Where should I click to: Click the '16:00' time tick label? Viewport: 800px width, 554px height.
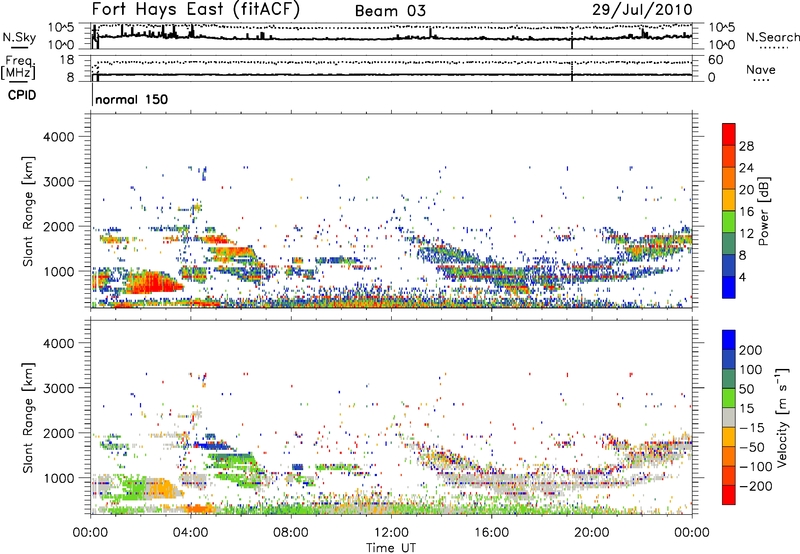(x=491, y=533)
